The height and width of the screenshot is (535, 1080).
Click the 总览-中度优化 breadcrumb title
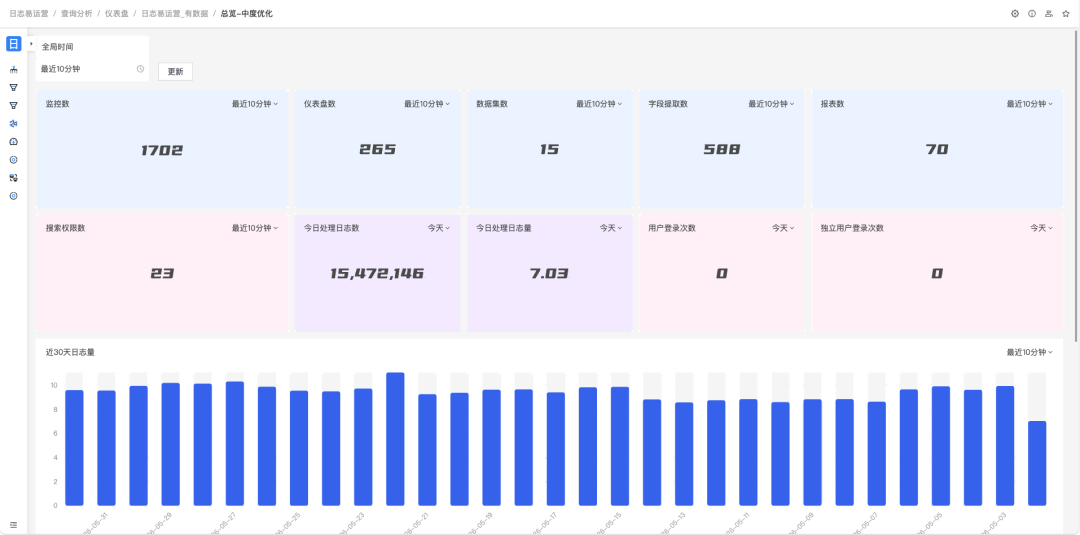247,14
